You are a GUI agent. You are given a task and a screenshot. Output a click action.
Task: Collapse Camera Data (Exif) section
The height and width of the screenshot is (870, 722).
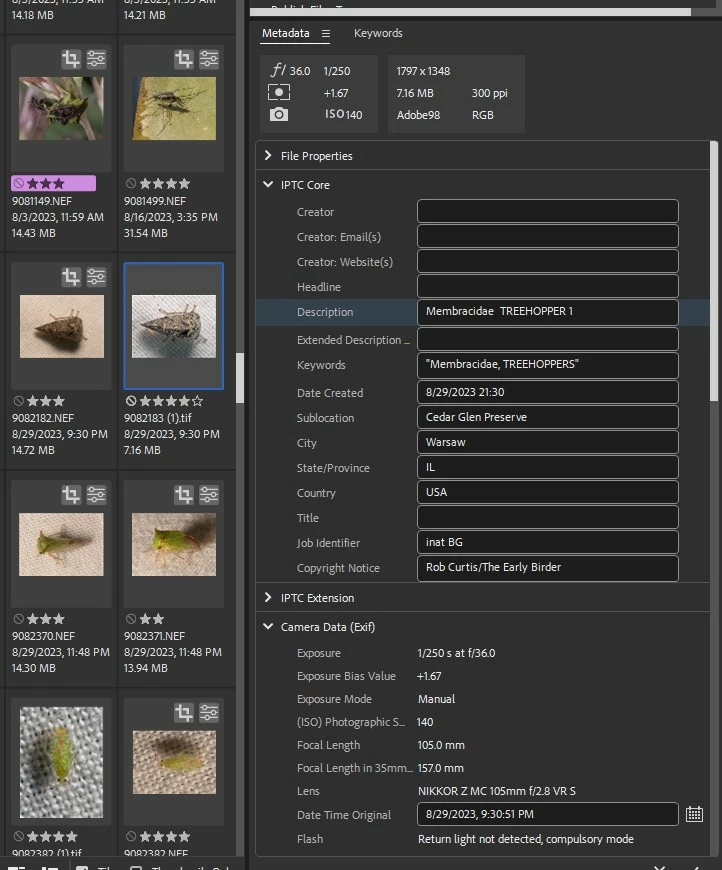pos(268,626)
